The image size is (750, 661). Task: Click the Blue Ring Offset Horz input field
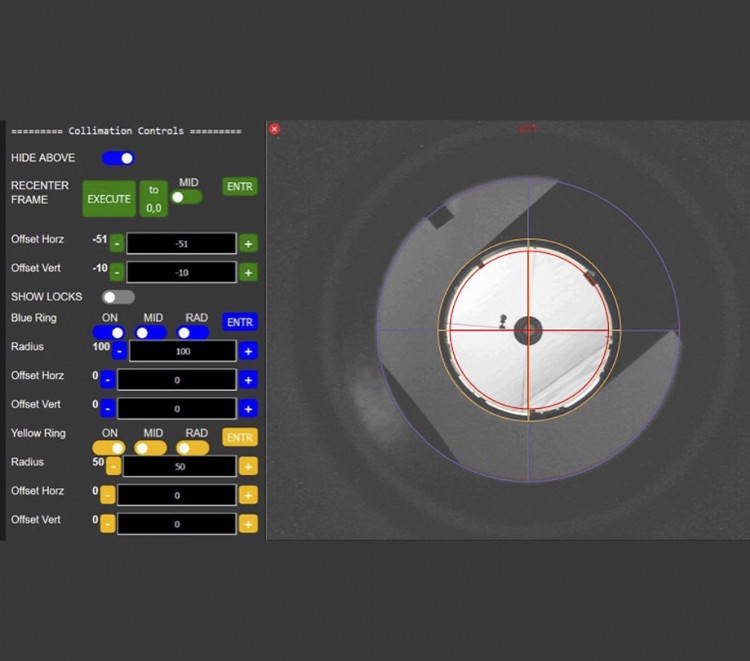[177, 380]
